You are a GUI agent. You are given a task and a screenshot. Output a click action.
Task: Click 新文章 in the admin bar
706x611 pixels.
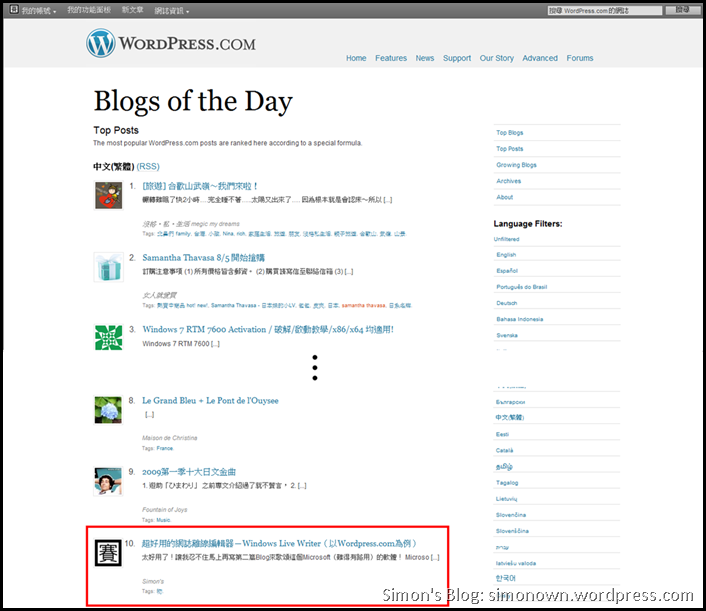[x=132, y=10]
